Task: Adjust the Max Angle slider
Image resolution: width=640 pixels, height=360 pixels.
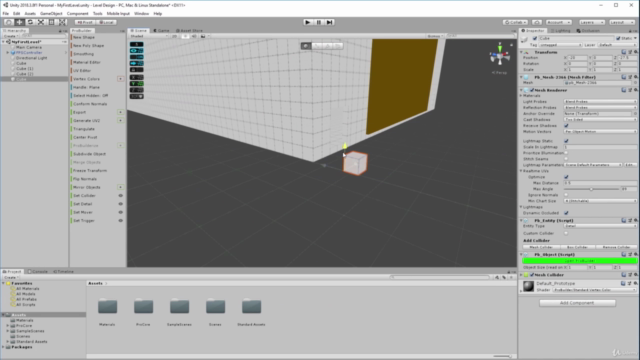Action: [591, 189]
